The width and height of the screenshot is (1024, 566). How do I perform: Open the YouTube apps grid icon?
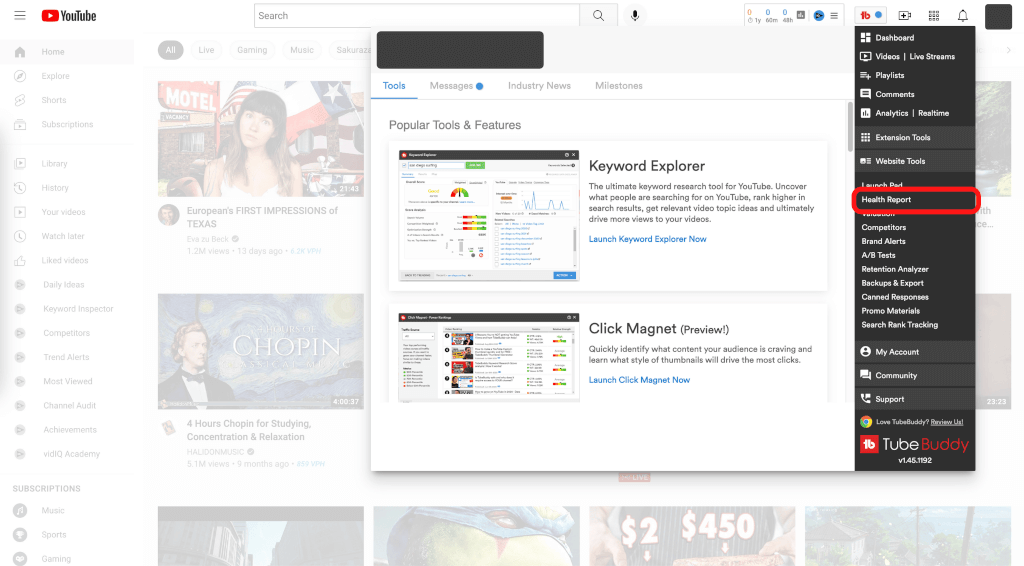[934, 16]
